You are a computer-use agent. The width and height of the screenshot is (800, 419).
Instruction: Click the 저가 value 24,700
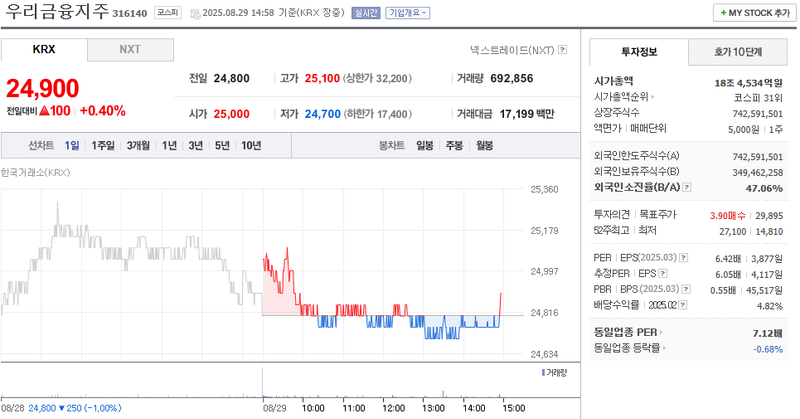pos(322,114)
